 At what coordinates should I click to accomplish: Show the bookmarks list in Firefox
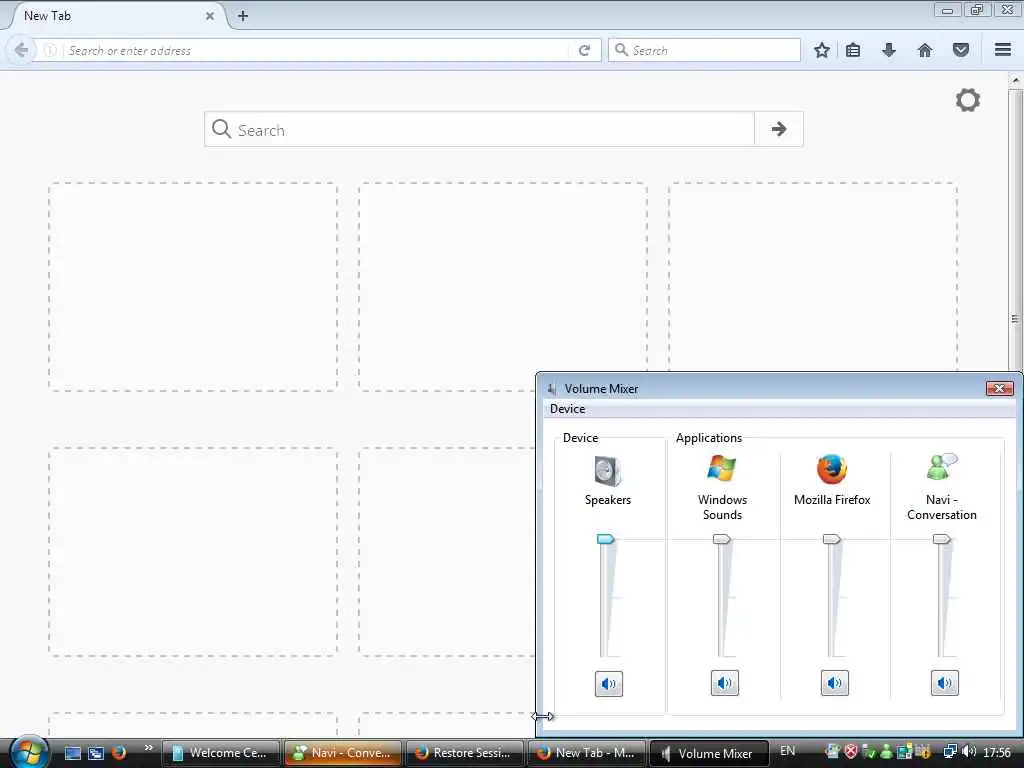click(853, 50)
